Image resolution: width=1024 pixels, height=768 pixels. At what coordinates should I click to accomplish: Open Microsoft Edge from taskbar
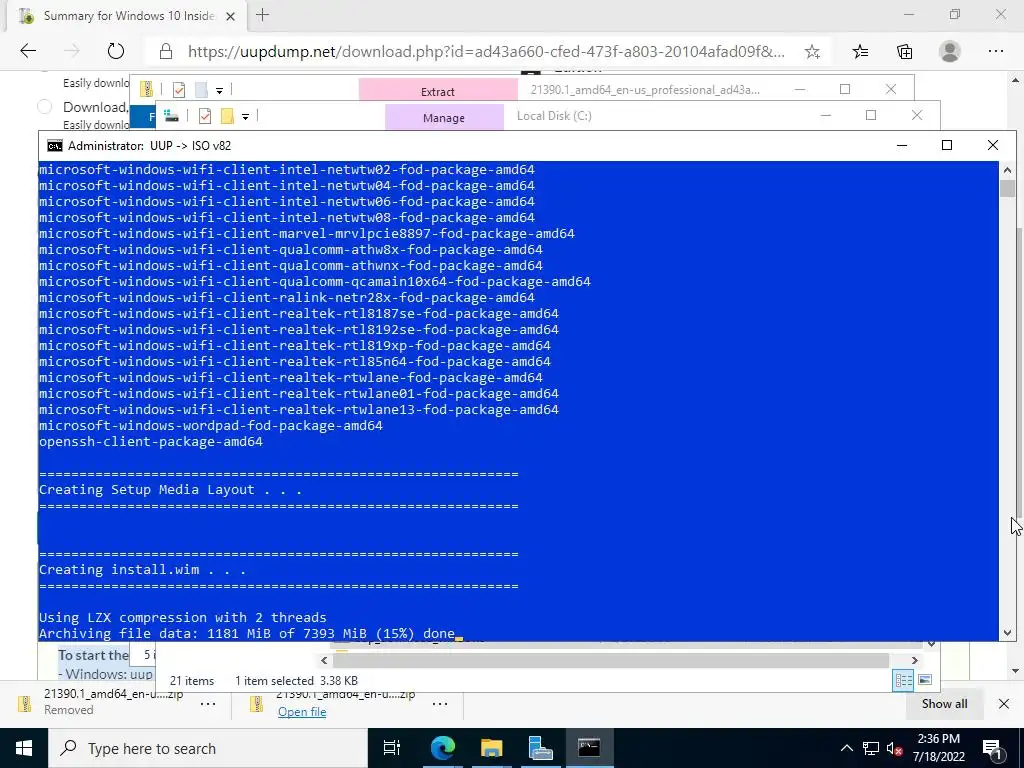pos(442,748)
